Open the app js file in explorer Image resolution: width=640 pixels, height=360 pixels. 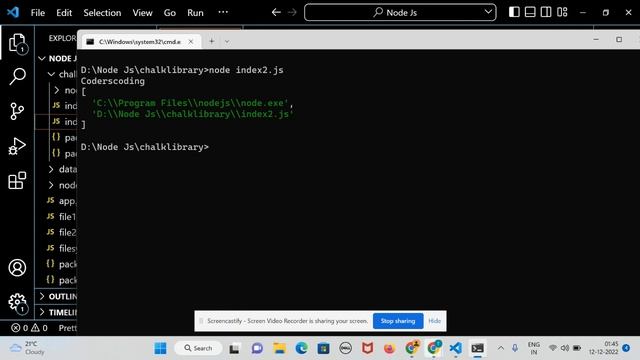(x=61, y=201)
